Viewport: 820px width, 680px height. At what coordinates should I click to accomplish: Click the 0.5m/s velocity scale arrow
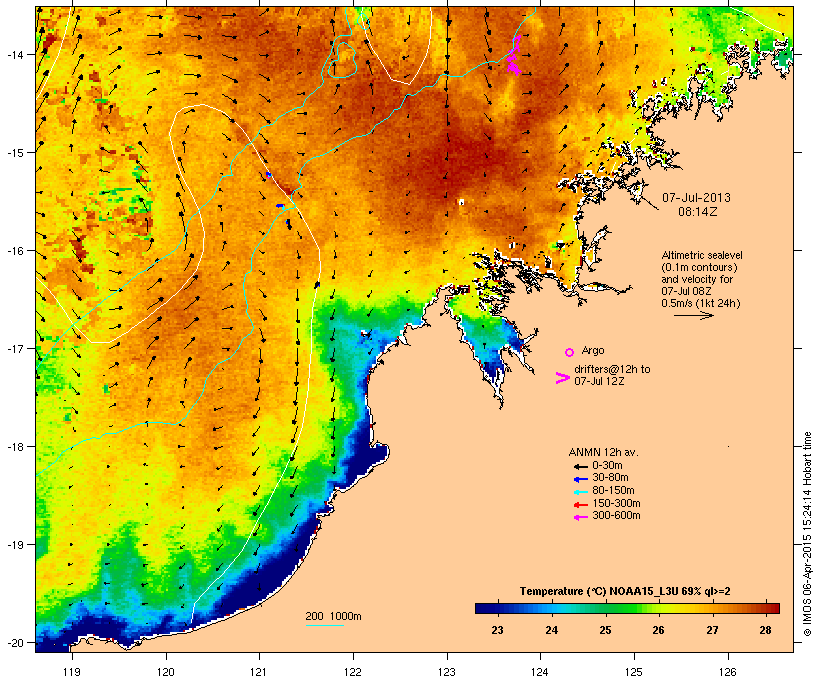[x=693, y=315]
